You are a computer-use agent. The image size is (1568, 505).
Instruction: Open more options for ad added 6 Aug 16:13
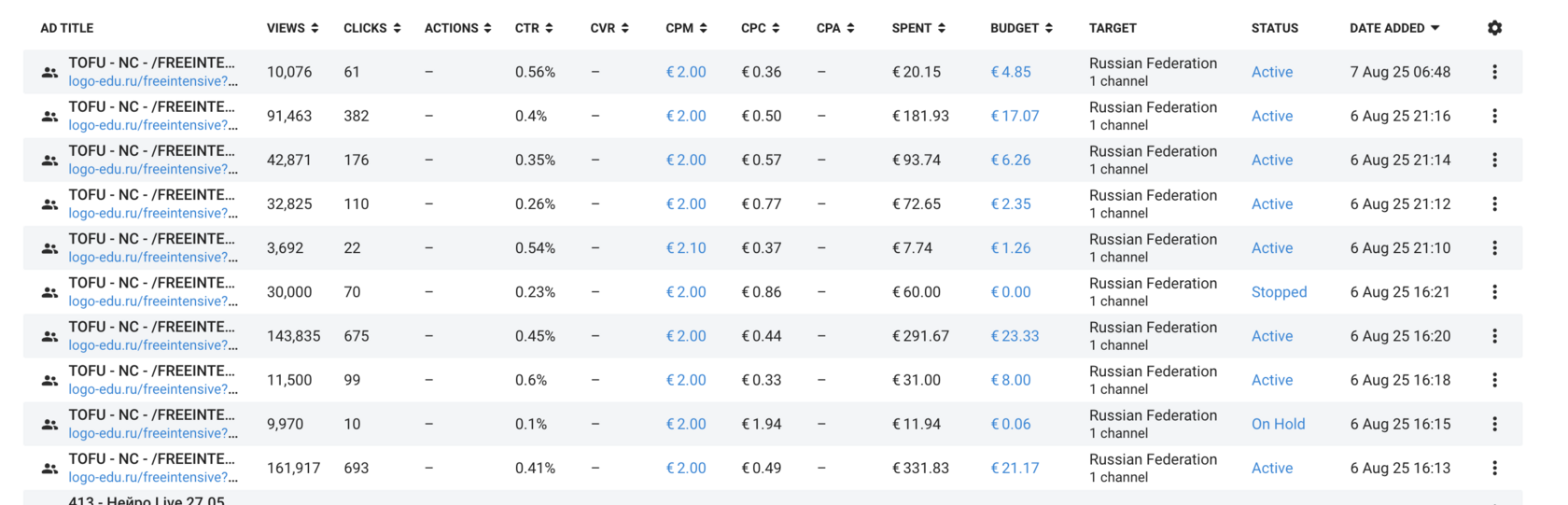[x=1494, y=468]
